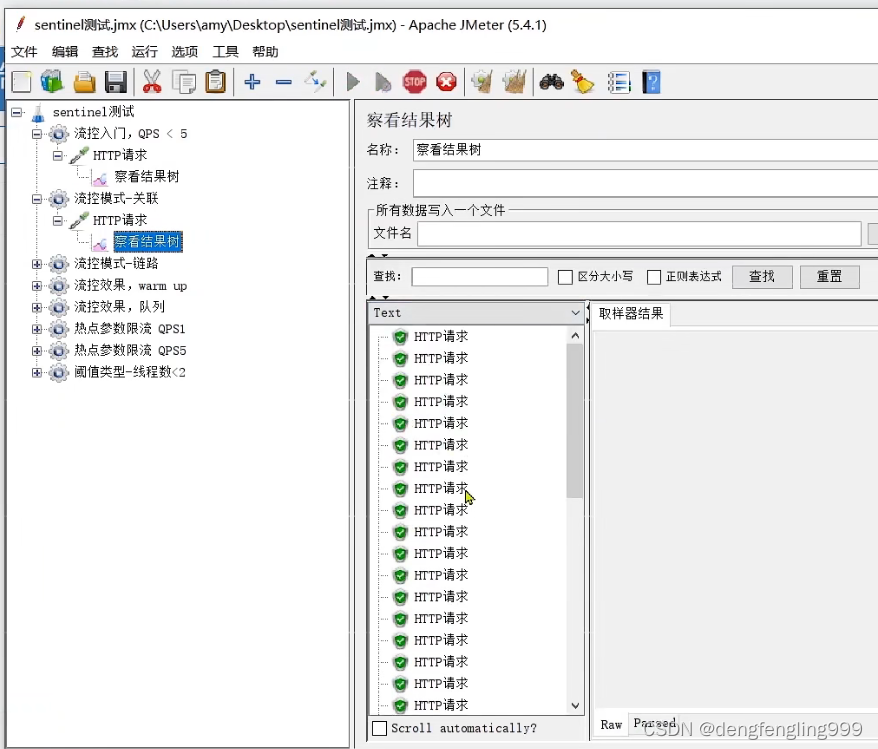Select thread group 流控入门, QPS < 5
This screenshot has height=749, width=878.
tap(130, 134)
